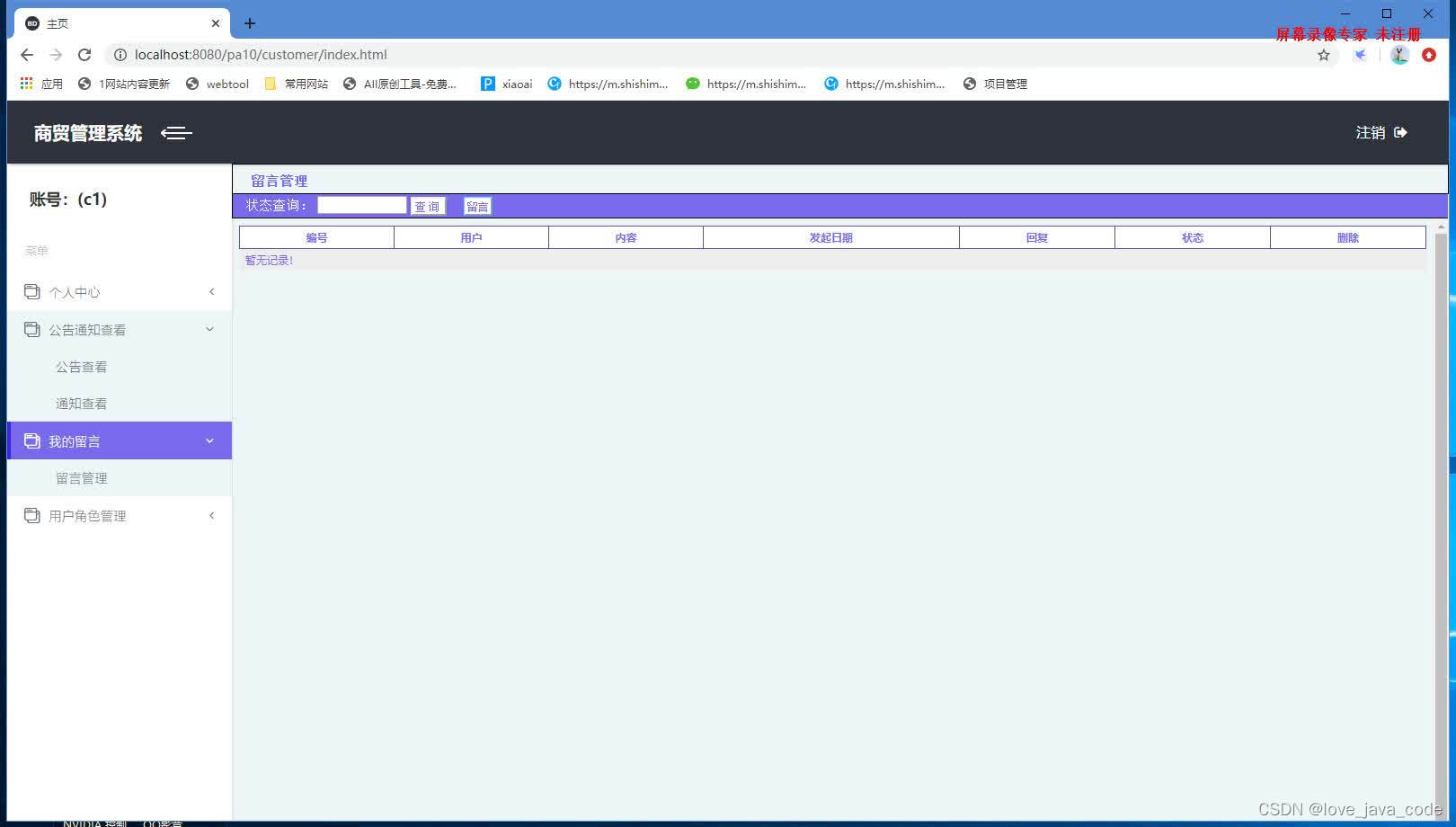The image size is (1456, 827).
Task: Click the browser forward arrow
Action: click(x=56, y=55)
